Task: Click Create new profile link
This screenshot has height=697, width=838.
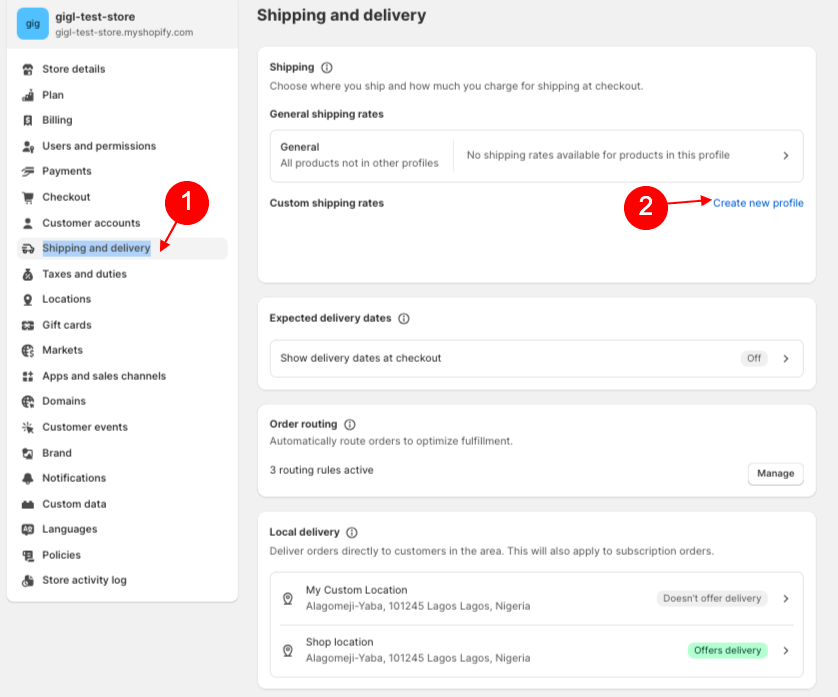Action: 758,203
